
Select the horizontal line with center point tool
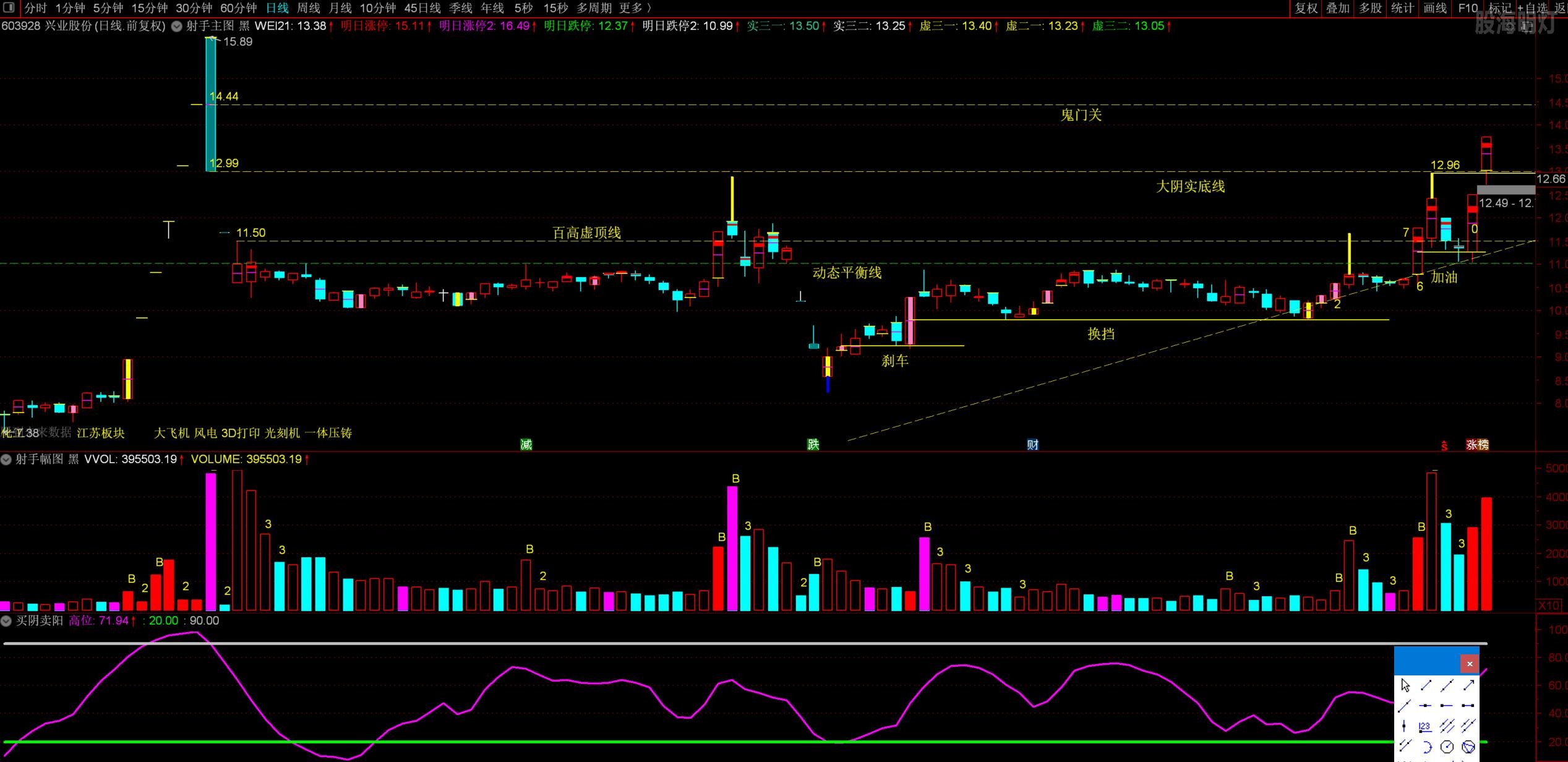tap(1426, 705)
